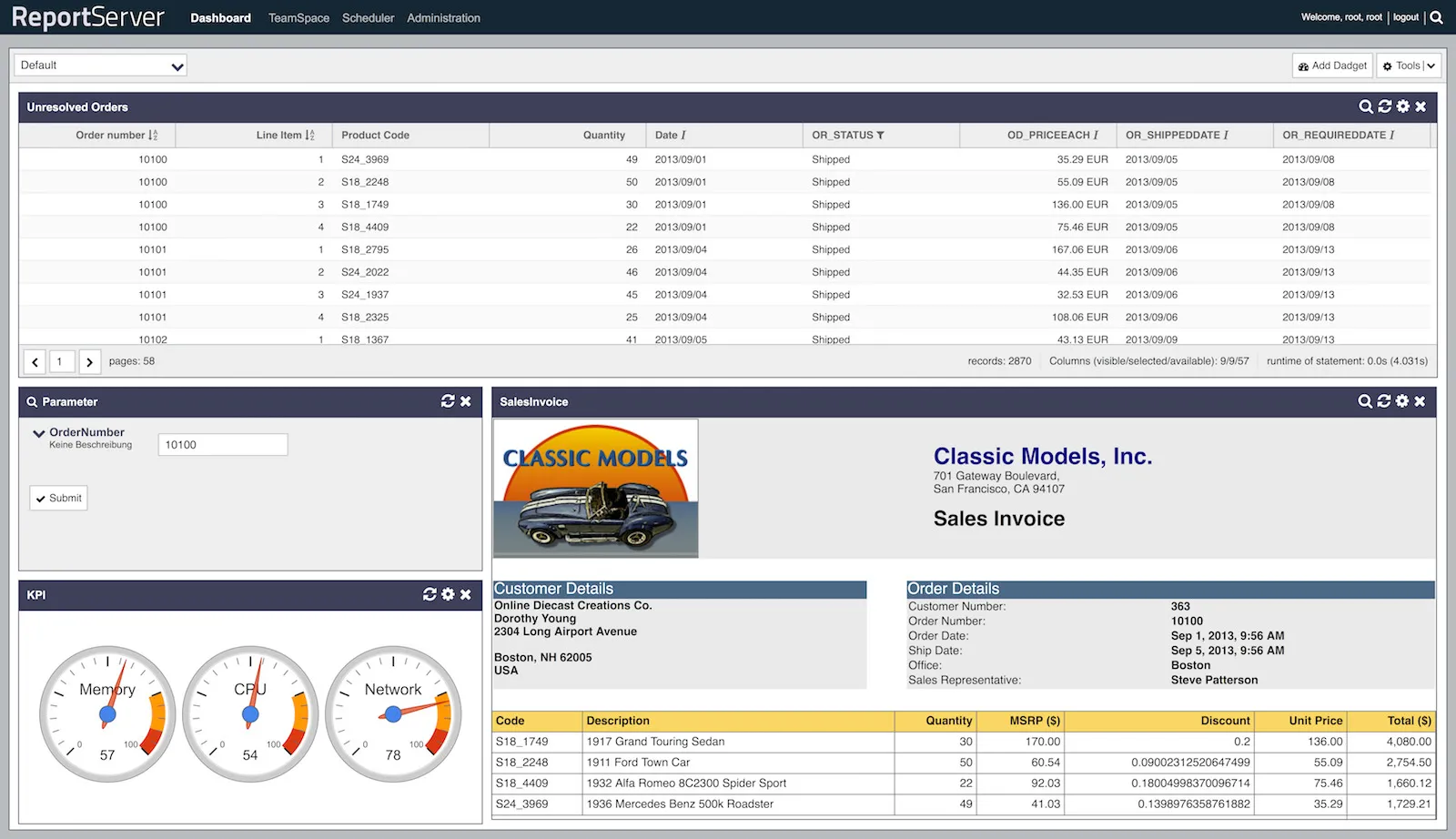Open the SalesInvoice search magnifier

[x=1365, y=400]
